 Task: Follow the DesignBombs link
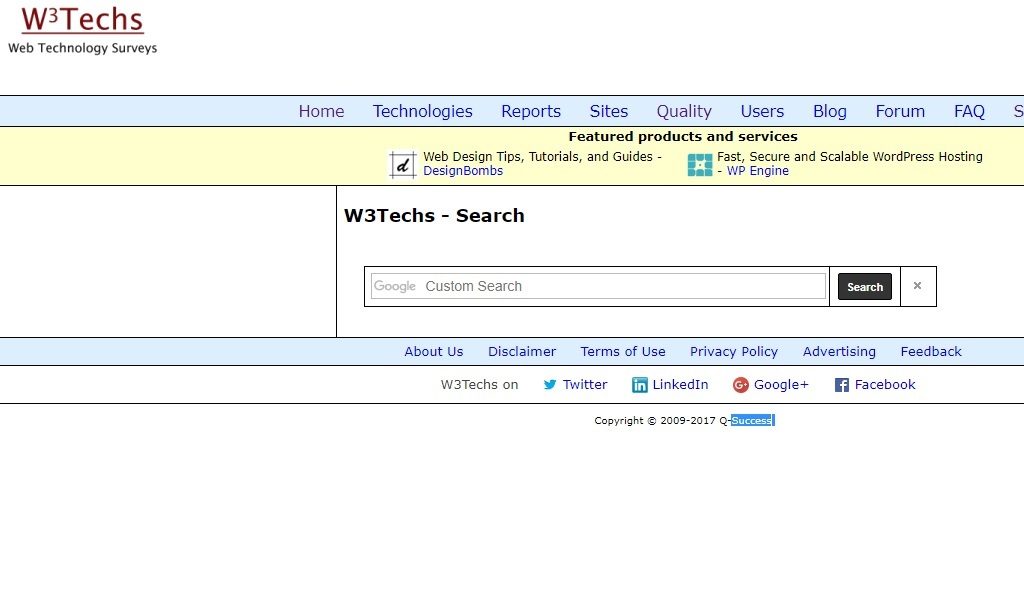(463, 170)
